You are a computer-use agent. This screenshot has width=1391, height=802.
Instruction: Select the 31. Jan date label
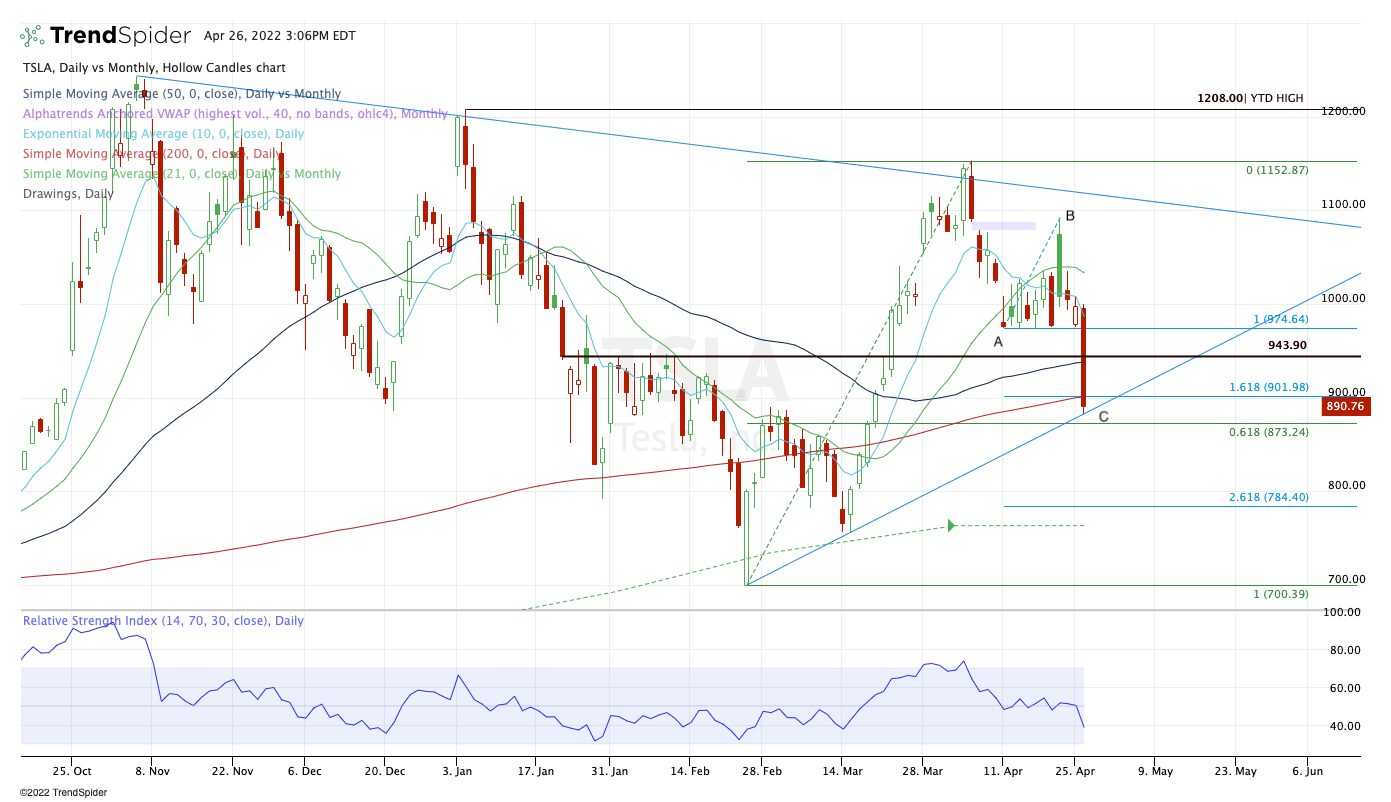[609, 772]
